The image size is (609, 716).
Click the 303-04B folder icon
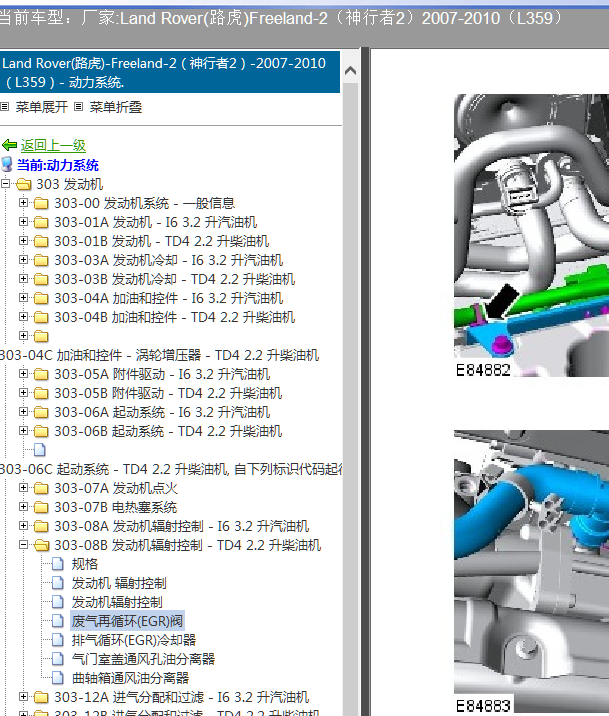click(x=41, y=317)
